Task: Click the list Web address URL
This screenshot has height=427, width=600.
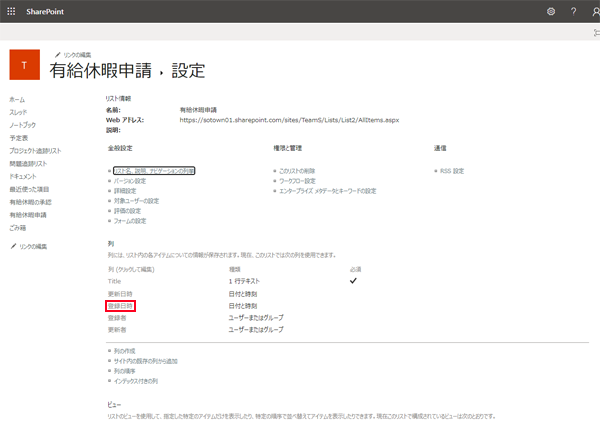Action: 289,120
